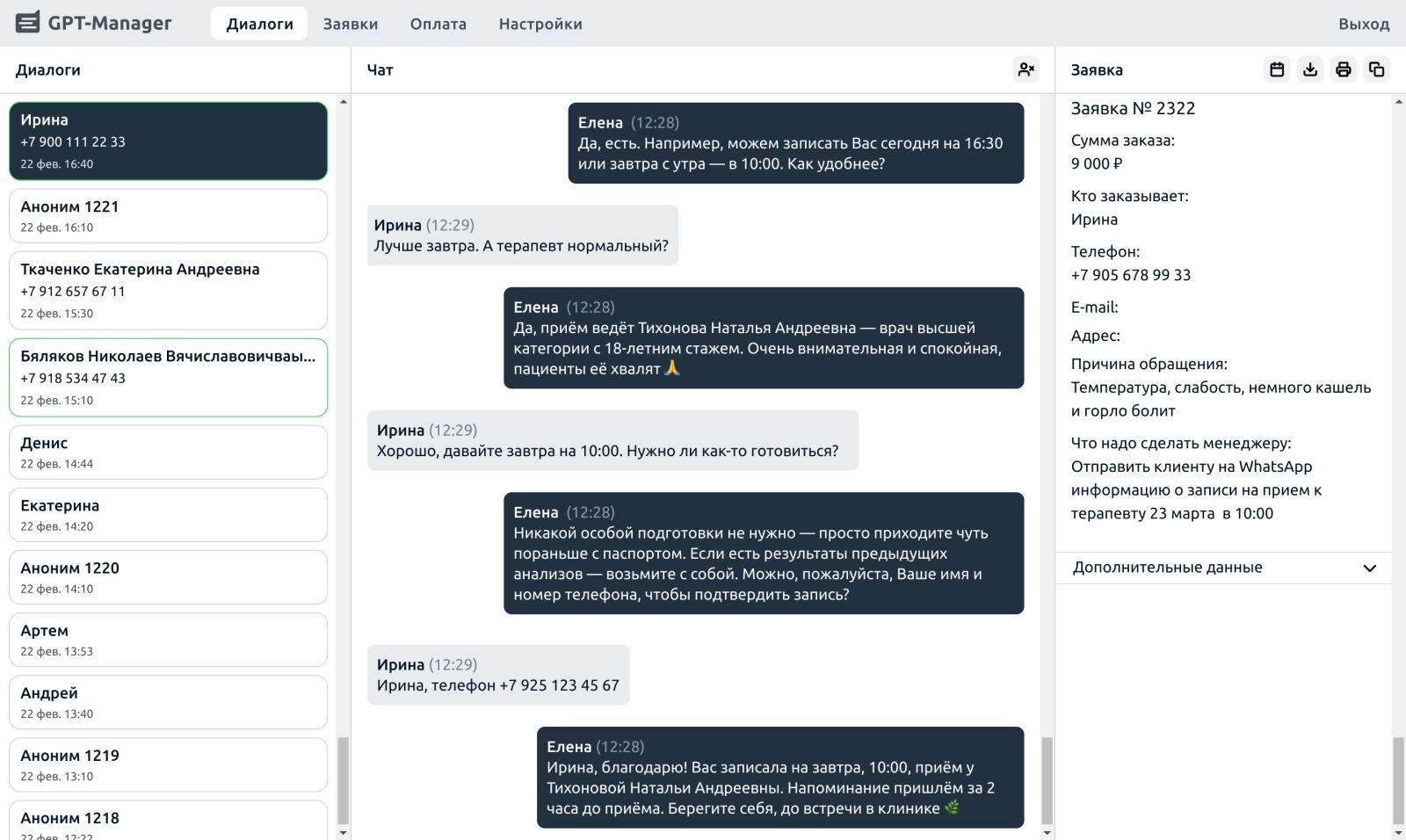Copy the request using the copy icon
This screenshot has height=840, width=1406.
(x=1376, y=69)
